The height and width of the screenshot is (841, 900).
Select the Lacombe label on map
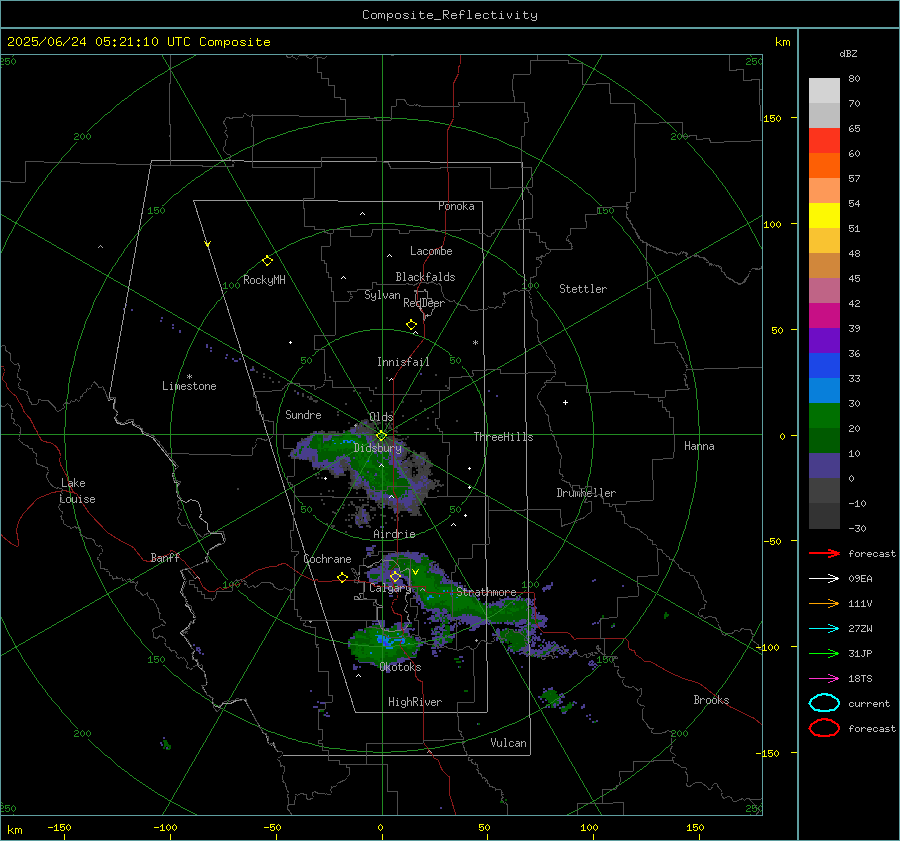[x=431, y=251]
